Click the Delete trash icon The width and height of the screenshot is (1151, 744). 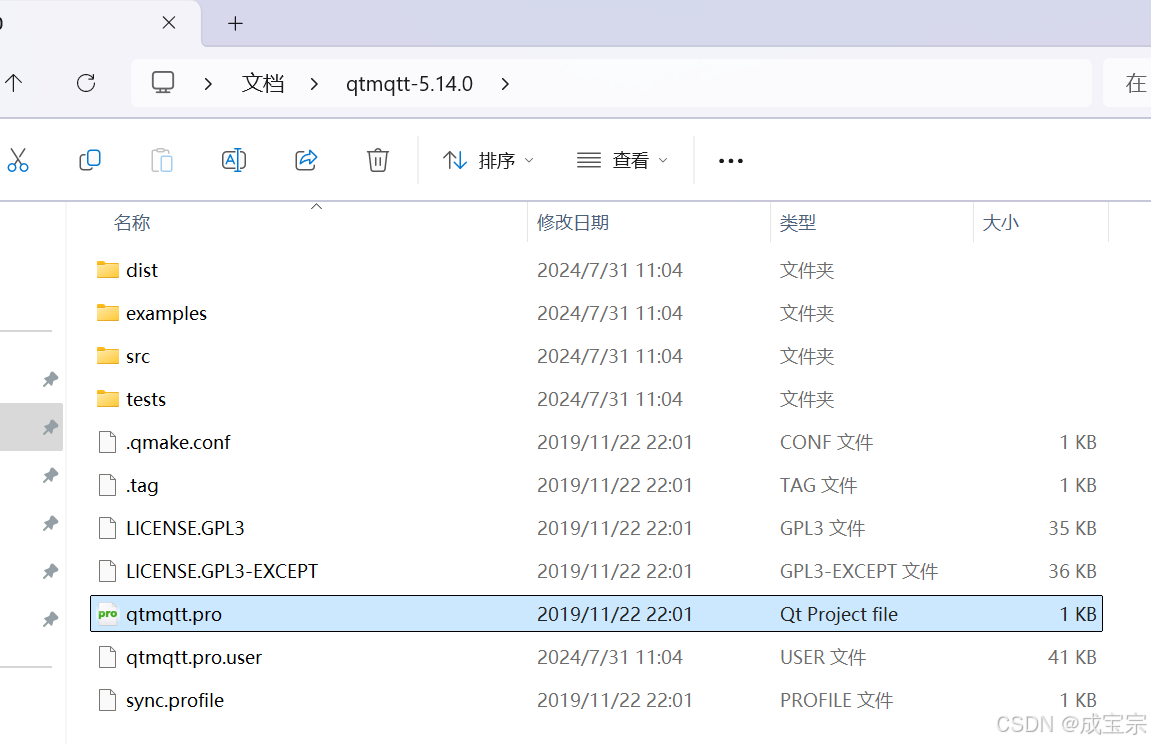[x=377, y=160]
